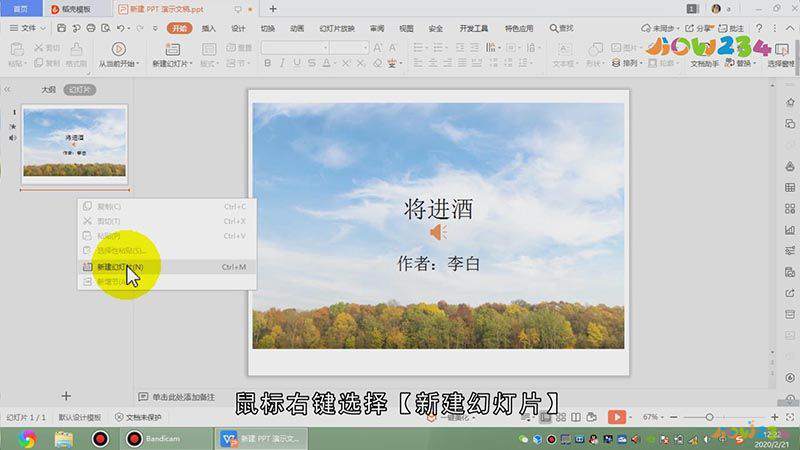Switch to the 动画 ribbon tab
The width and height of the screenshot is (800, 450).
tap(297, 28)
